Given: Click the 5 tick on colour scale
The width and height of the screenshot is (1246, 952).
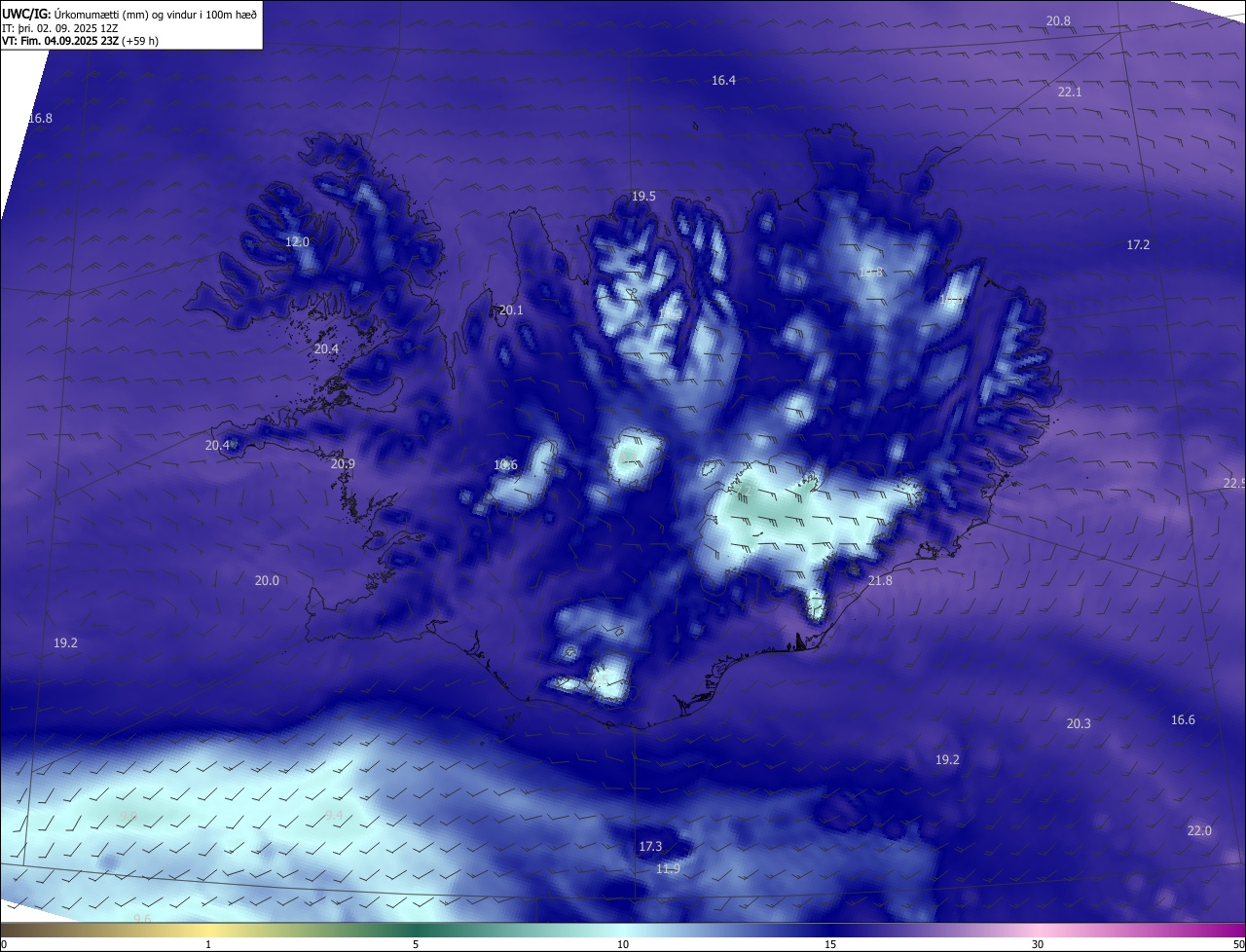Looking at the screenshot, I should tap(416, 945).
